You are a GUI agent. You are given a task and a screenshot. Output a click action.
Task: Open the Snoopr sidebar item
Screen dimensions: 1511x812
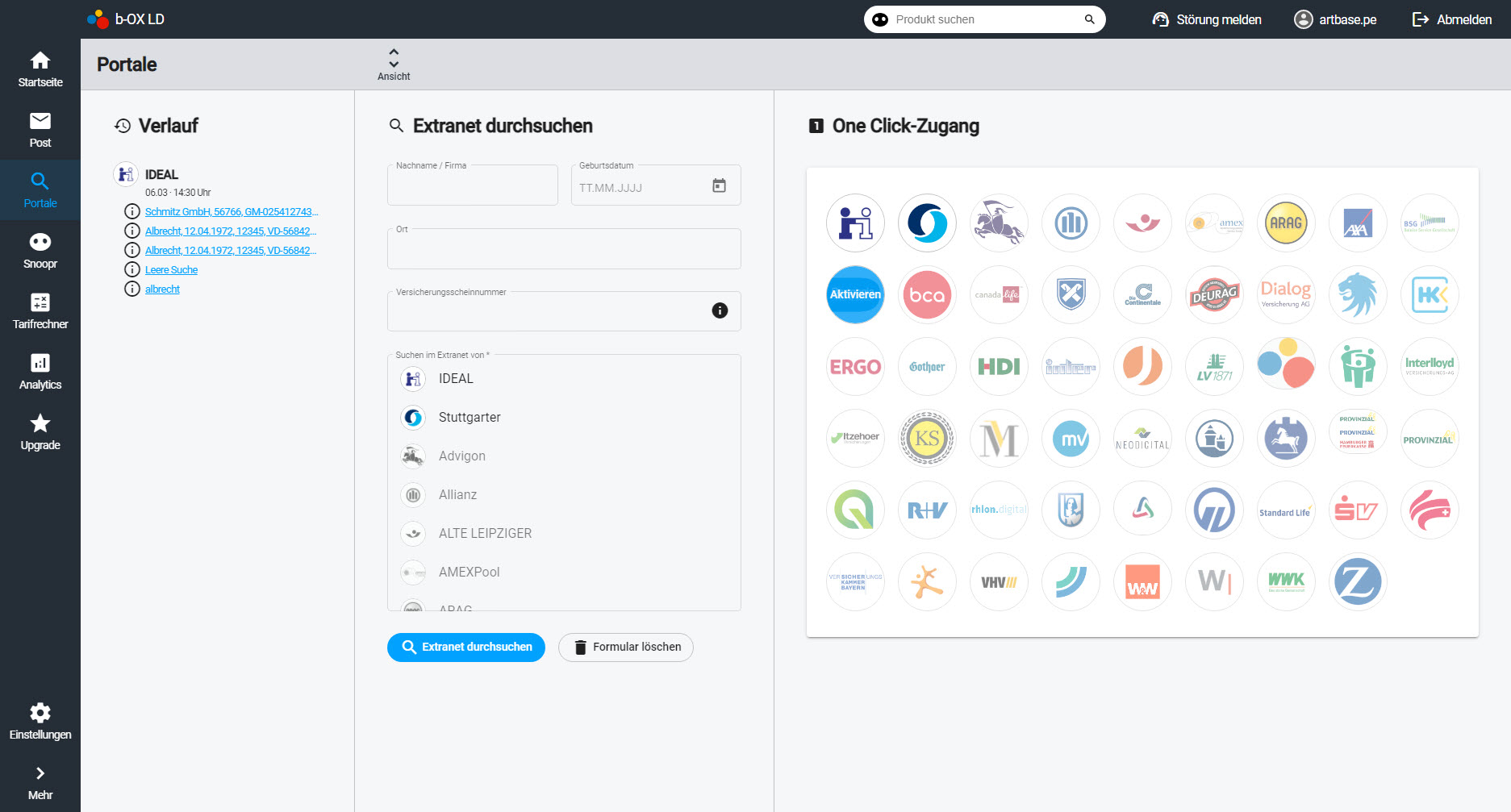coord(40,251)
